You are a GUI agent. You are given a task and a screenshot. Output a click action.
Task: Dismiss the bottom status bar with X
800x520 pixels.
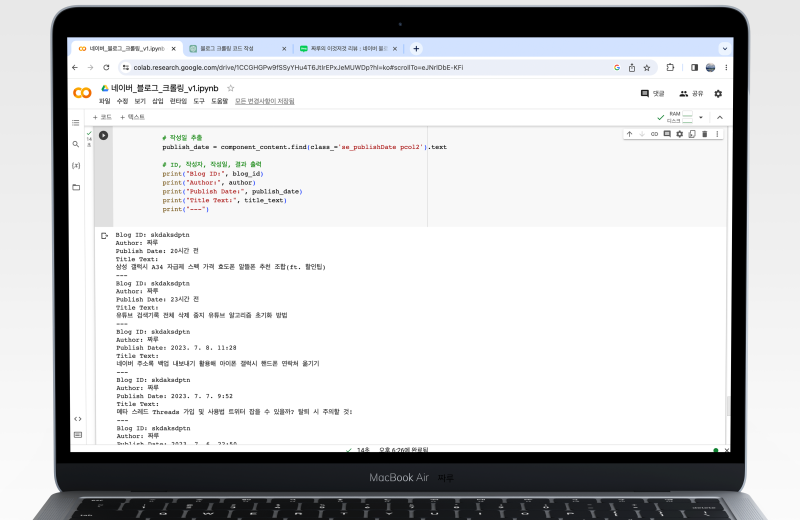coord(727,450)
